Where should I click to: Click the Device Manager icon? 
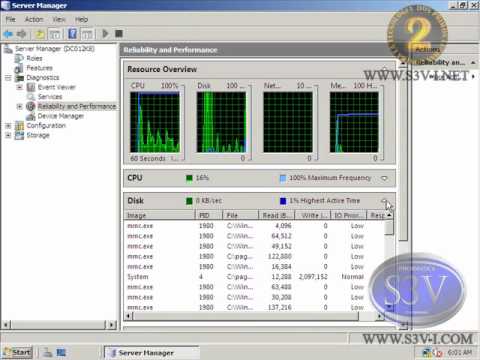(x=31, y=116)
